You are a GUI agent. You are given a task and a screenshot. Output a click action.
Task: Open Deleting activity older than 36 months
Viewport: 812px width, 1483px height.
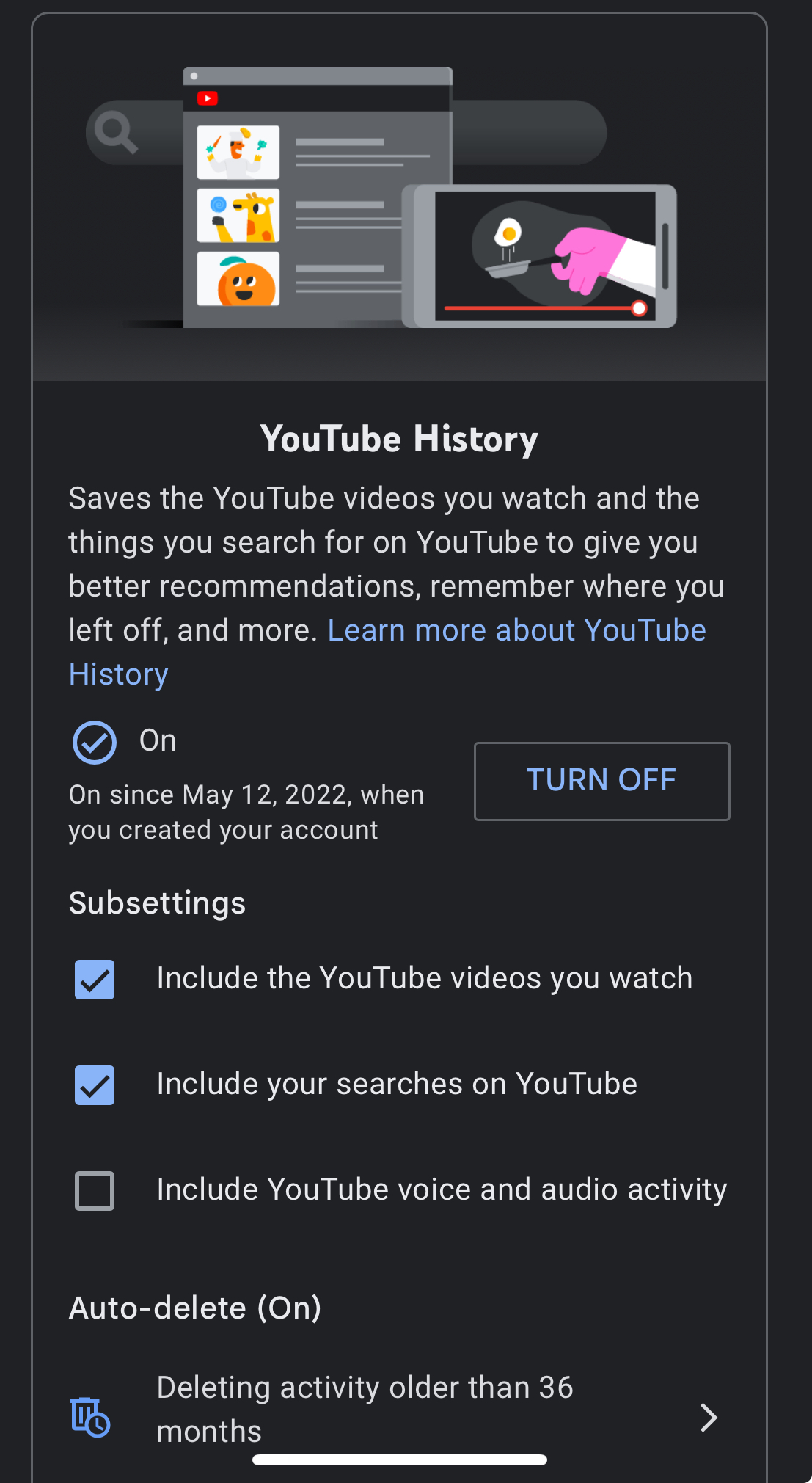(400, 1410)
